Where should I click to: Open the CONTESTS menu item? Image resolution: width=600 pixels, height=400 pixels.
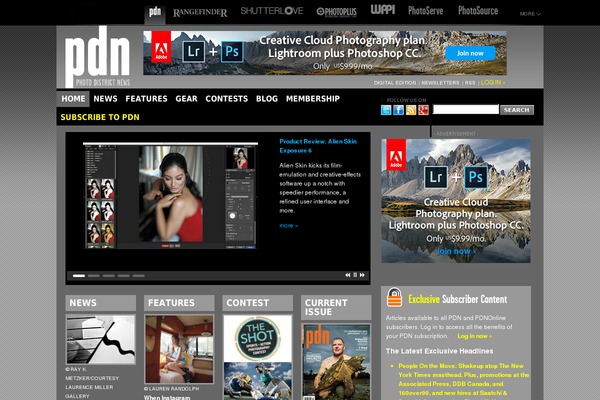coord(227,99)
